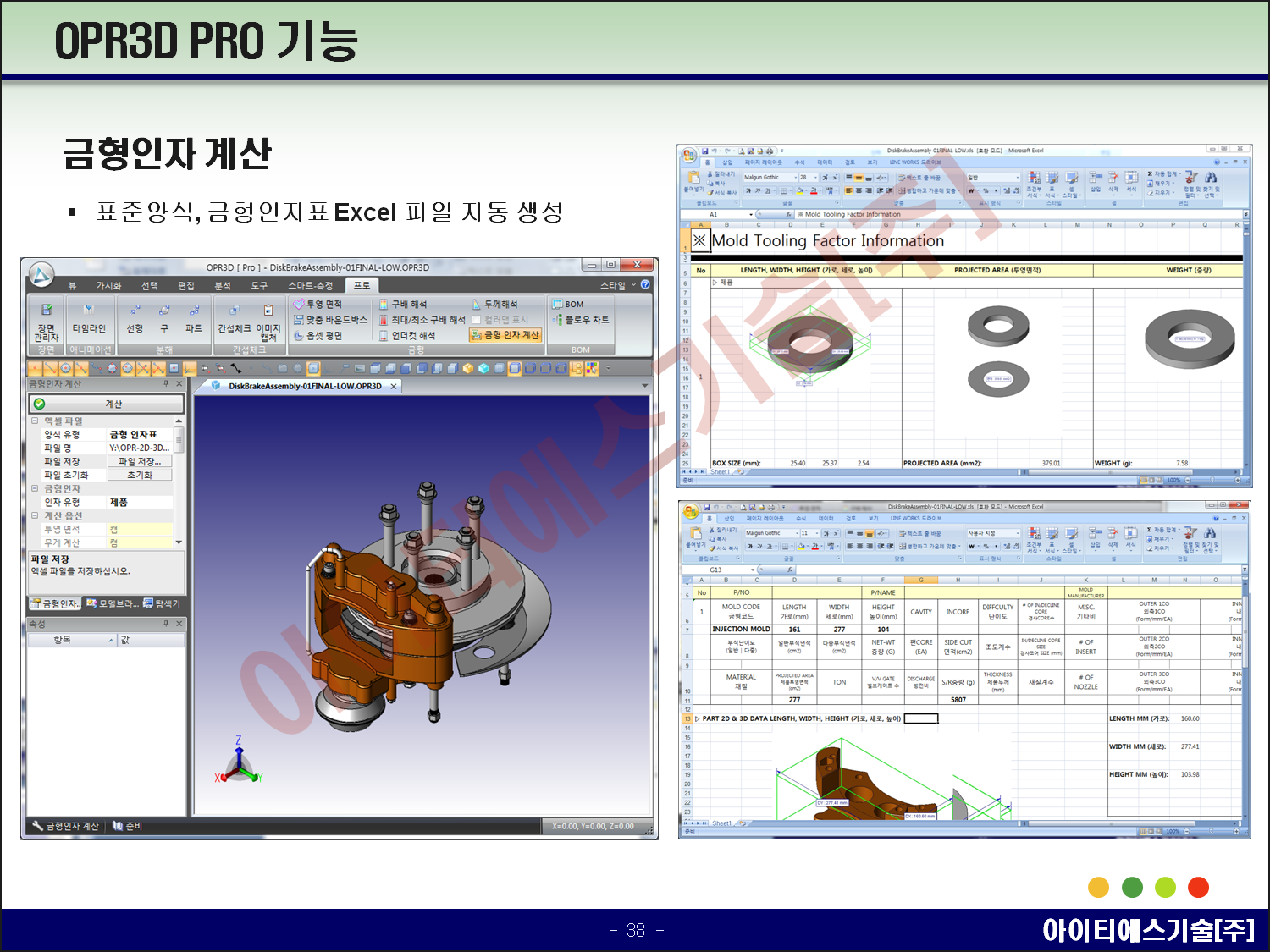
Task: Open the 스타일 dropdown in OPR3D
Action: [617, 285]
